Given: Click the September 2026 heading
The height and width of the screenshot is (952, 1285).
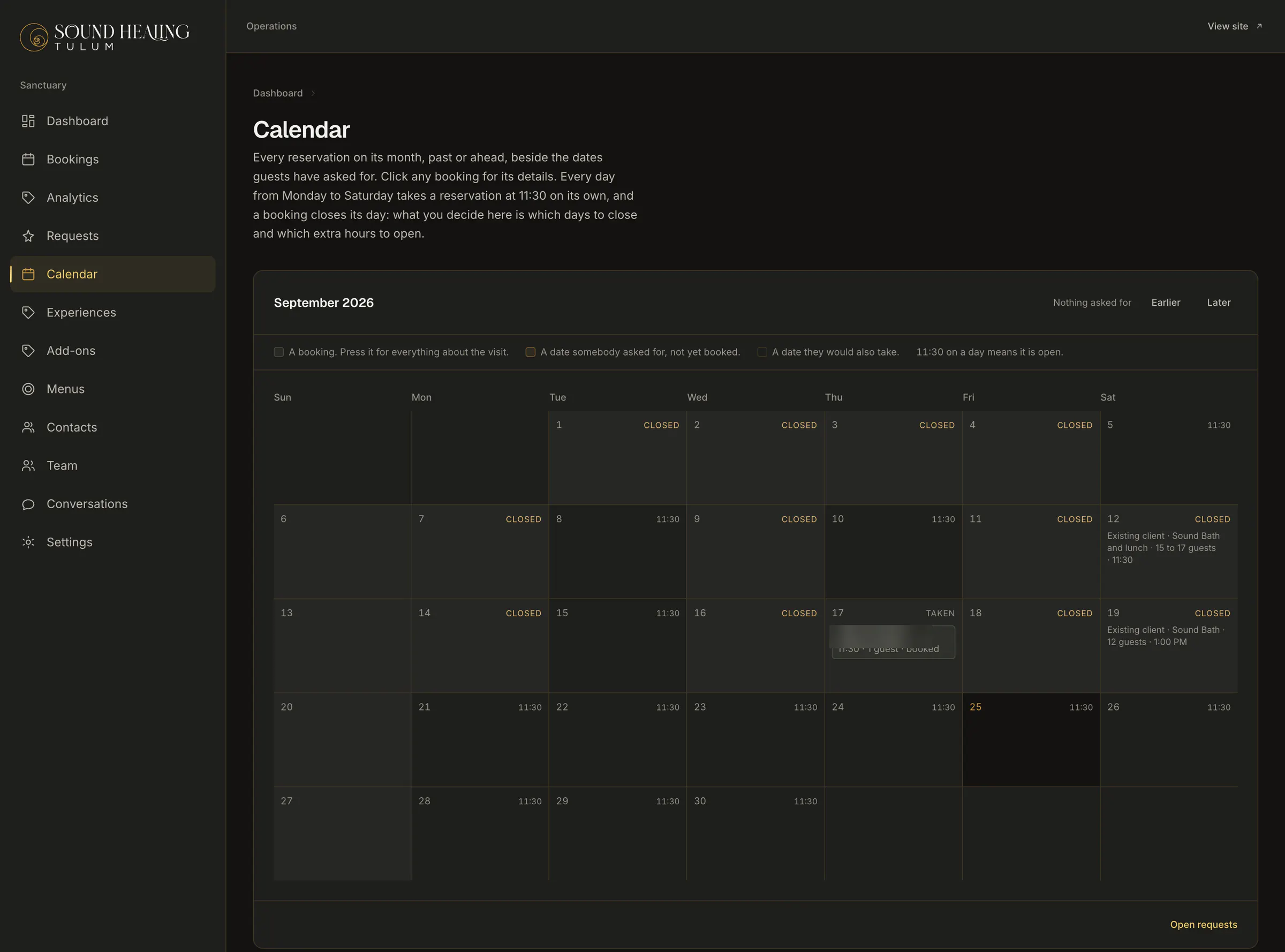Looking at the screenshot, I should [323, 303].
